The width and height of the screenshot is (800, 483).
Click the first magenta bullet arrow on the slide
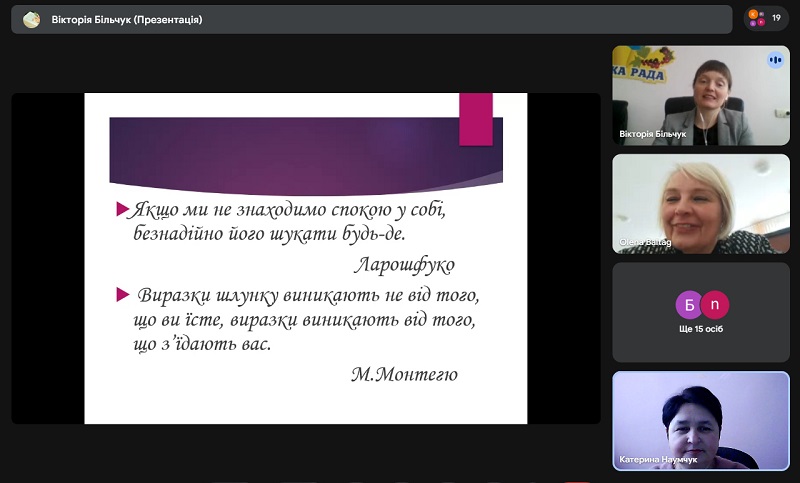pyautogui.click(x=122, y=210)
